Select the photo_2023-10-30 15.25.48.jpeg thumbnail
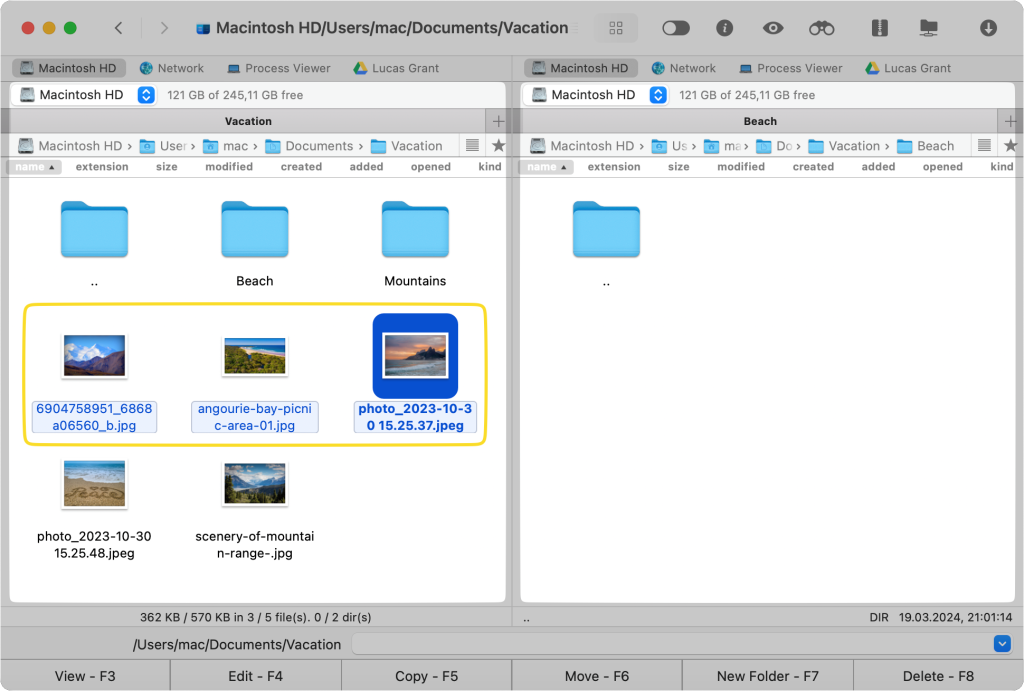1024x691 pixels. click(x=94, y=484)
